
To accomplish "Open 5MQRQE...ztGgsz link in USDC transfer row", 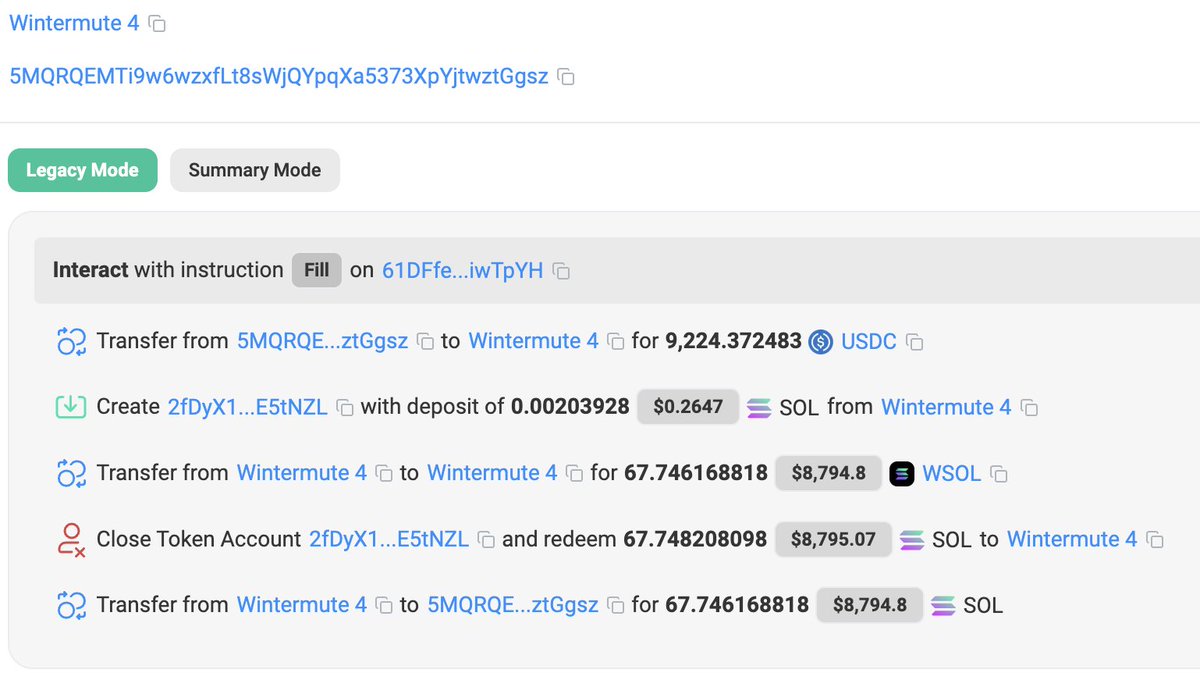I will (322, 341).
